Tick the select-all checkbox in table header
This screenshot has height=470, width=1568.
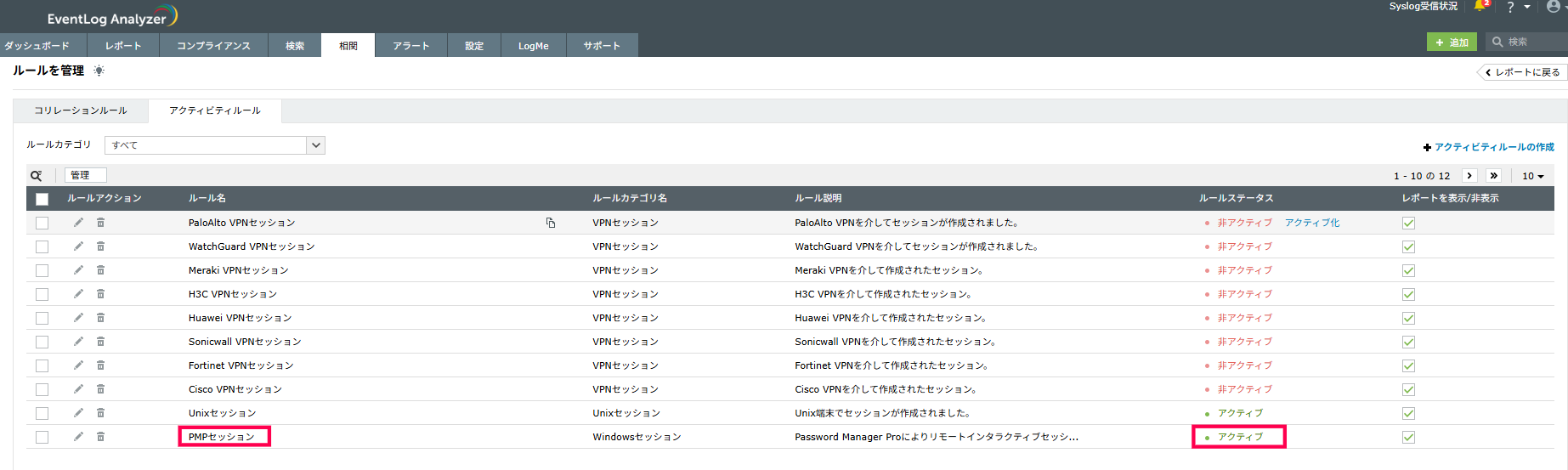pyautogui.click(x=42, y=199)
